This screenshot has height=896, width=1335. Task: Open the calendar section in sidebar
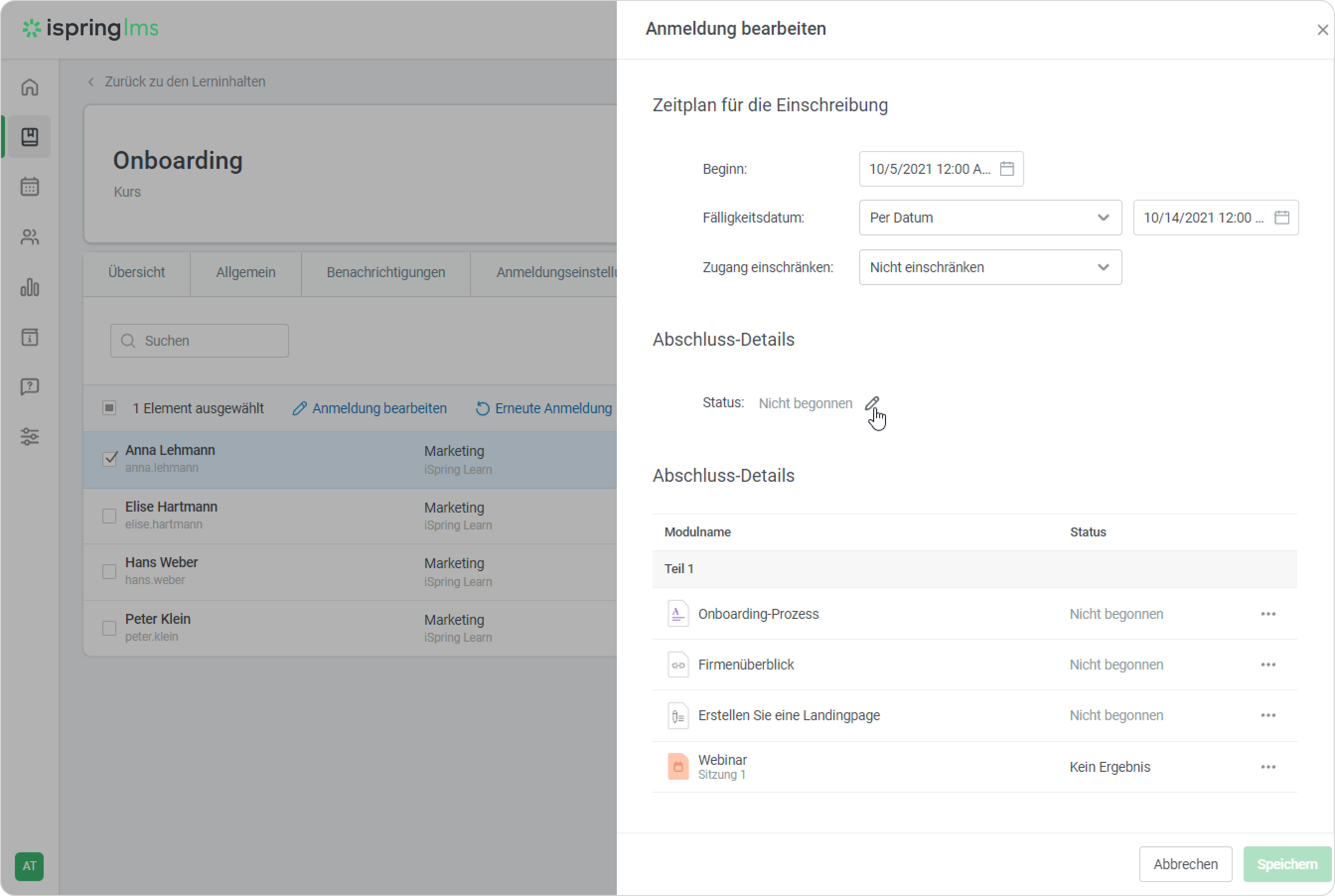click(x=30, y=187)
